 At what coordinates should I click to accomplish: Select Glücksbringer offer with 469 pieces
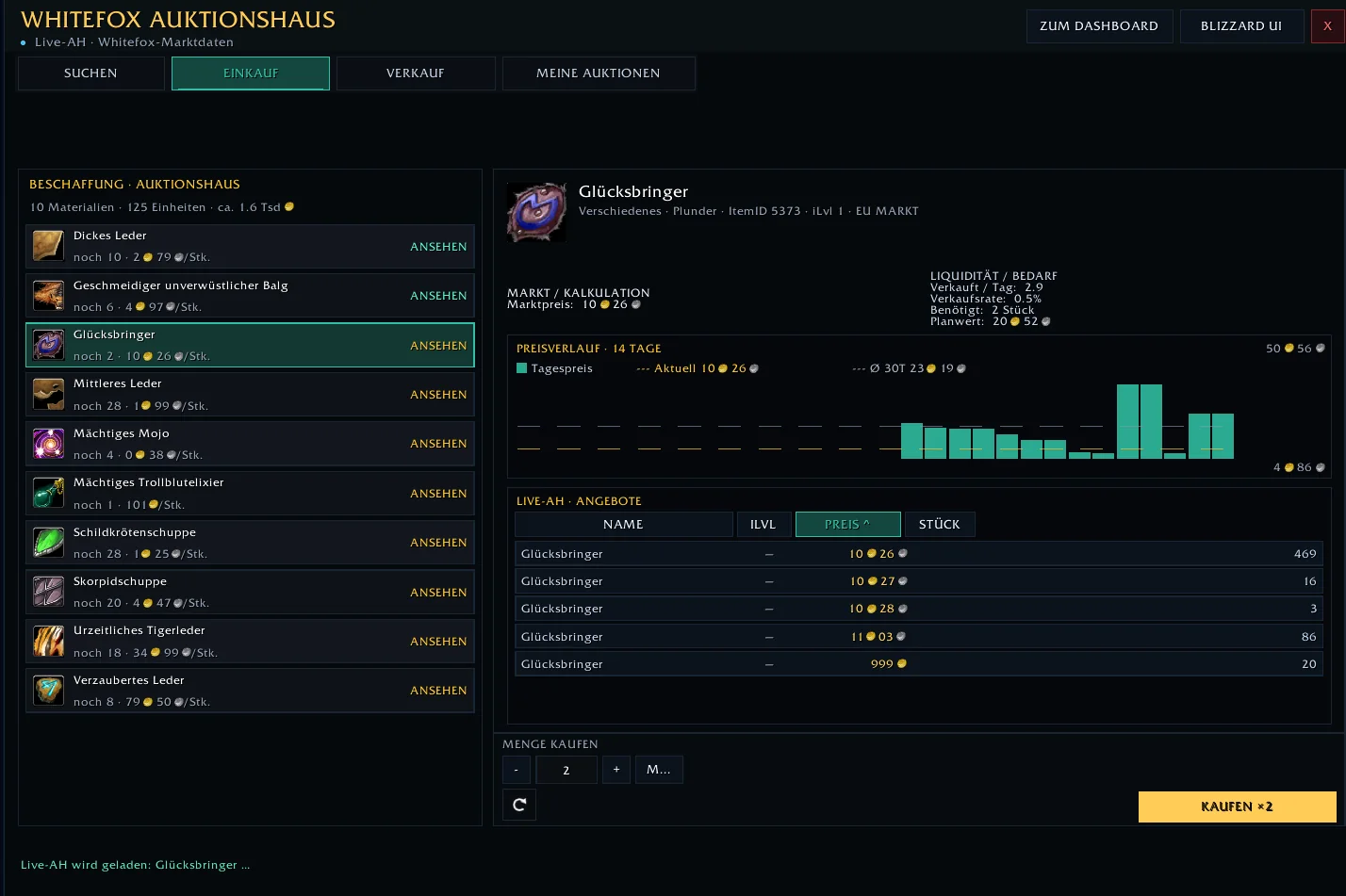(x=919, y=554)
